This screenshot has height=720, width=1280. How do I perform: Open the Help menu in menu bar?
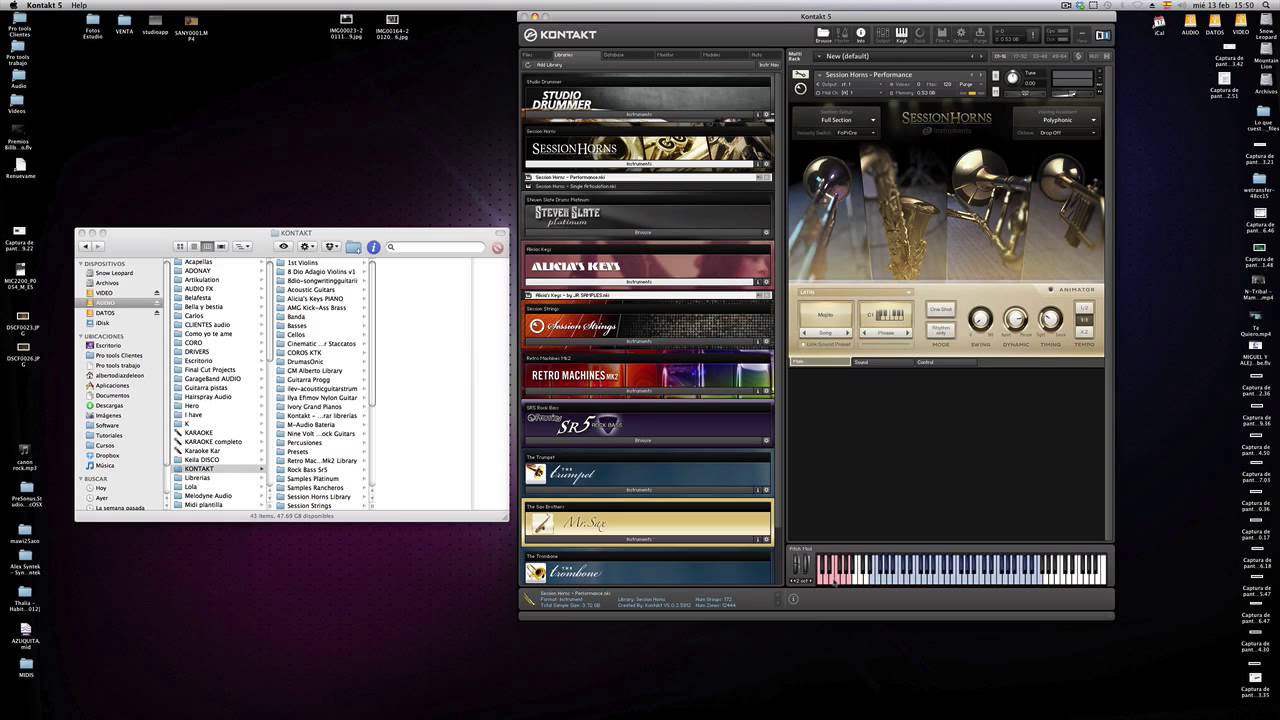coord(79,5)
